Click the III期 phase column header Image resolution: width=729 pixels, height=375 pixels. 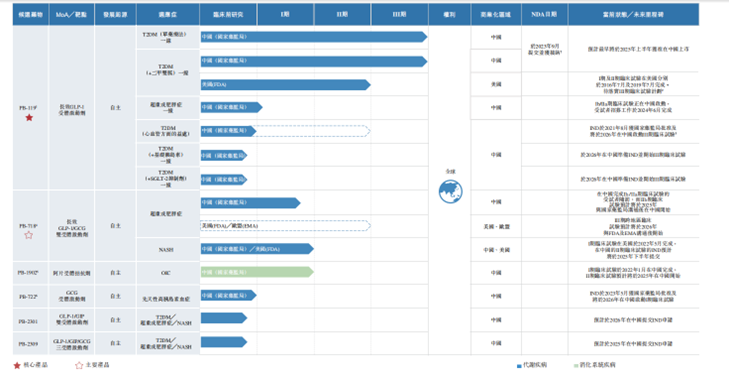(x=399, y=14)
